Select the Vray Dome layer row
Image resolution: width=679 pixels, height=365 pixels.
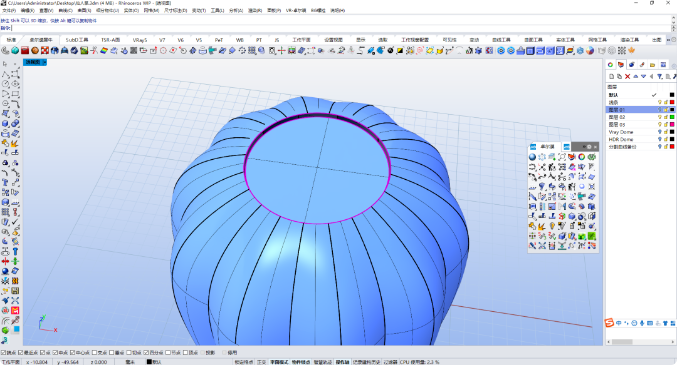[x=640, y=132]
